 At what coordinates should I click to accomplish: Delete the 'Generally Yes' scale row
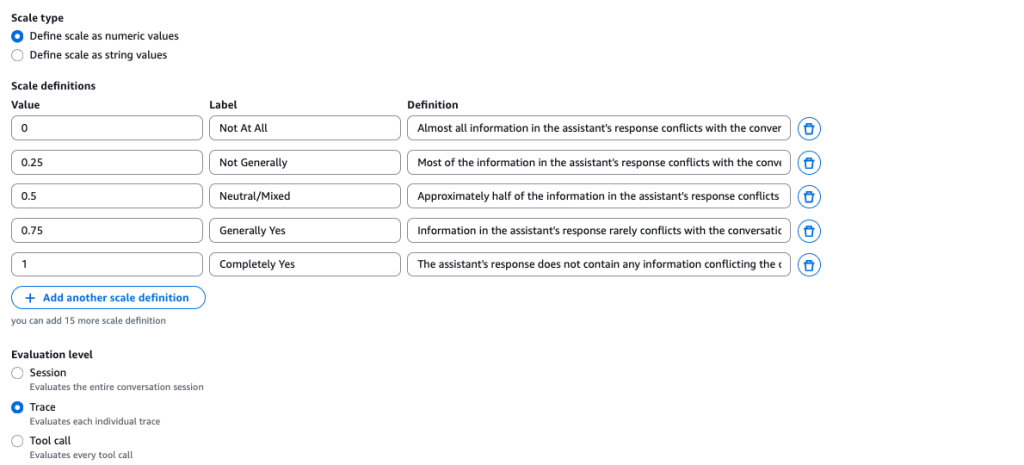809,231
